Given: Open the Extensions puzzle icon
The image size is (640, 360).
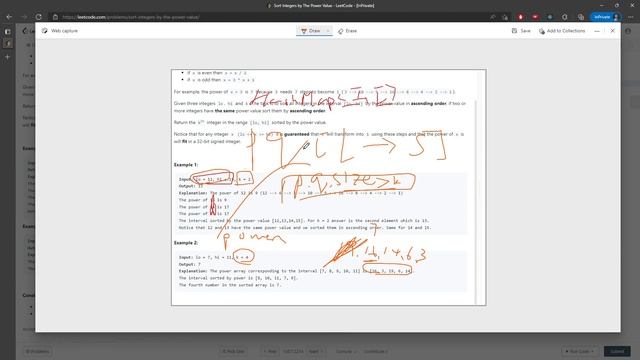Looking at the screenshot, I should [565, 17].
